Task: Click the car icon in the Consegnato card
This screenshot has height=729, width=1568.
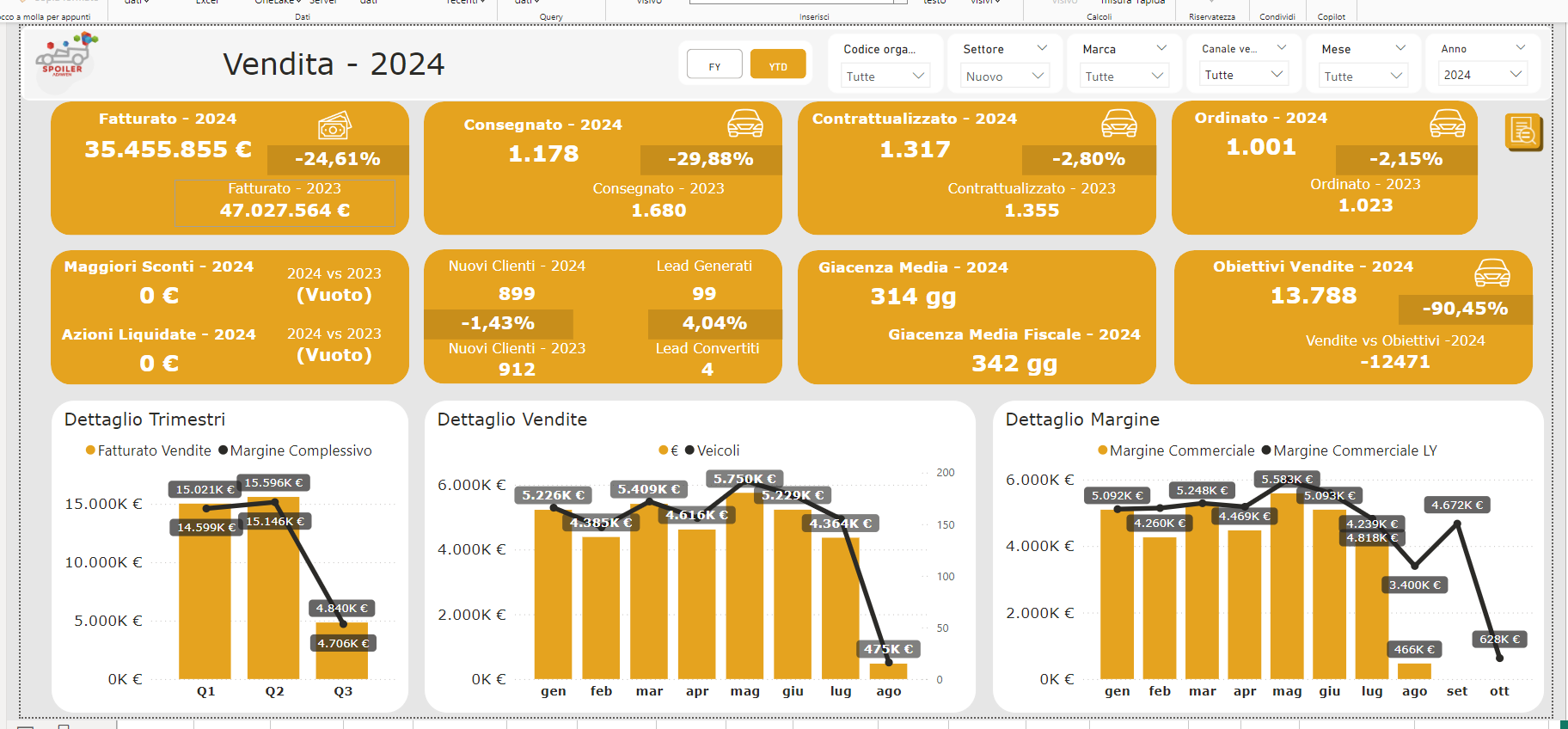Action: point(744,124)
